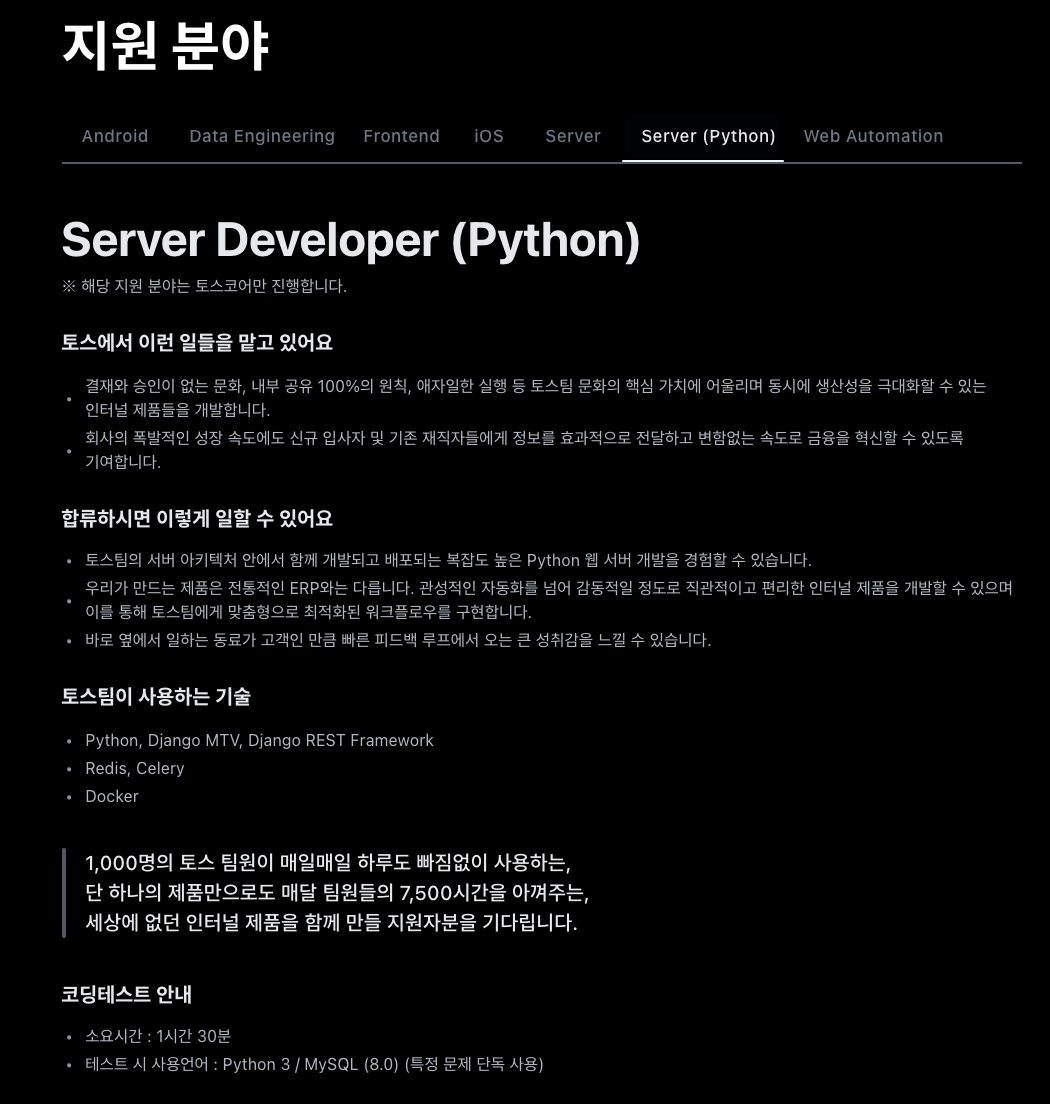Click the heading '토스팀이 사용하는 기술'

pyautogui.click(x=156, y=696)
